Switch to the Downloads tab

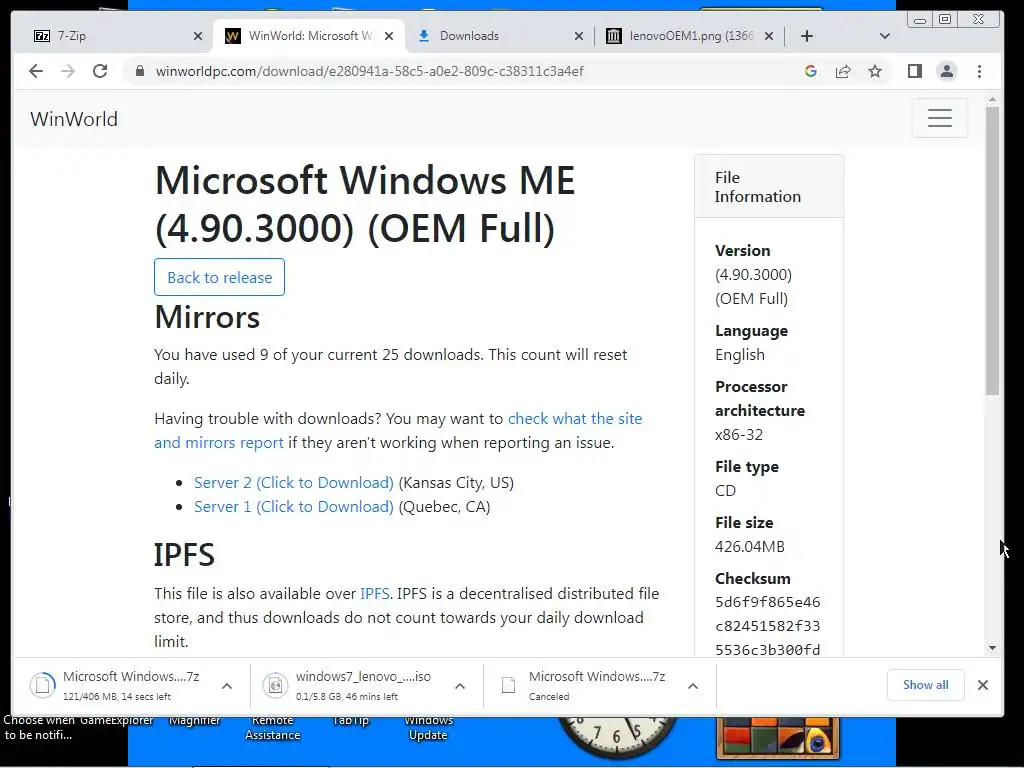500,36
